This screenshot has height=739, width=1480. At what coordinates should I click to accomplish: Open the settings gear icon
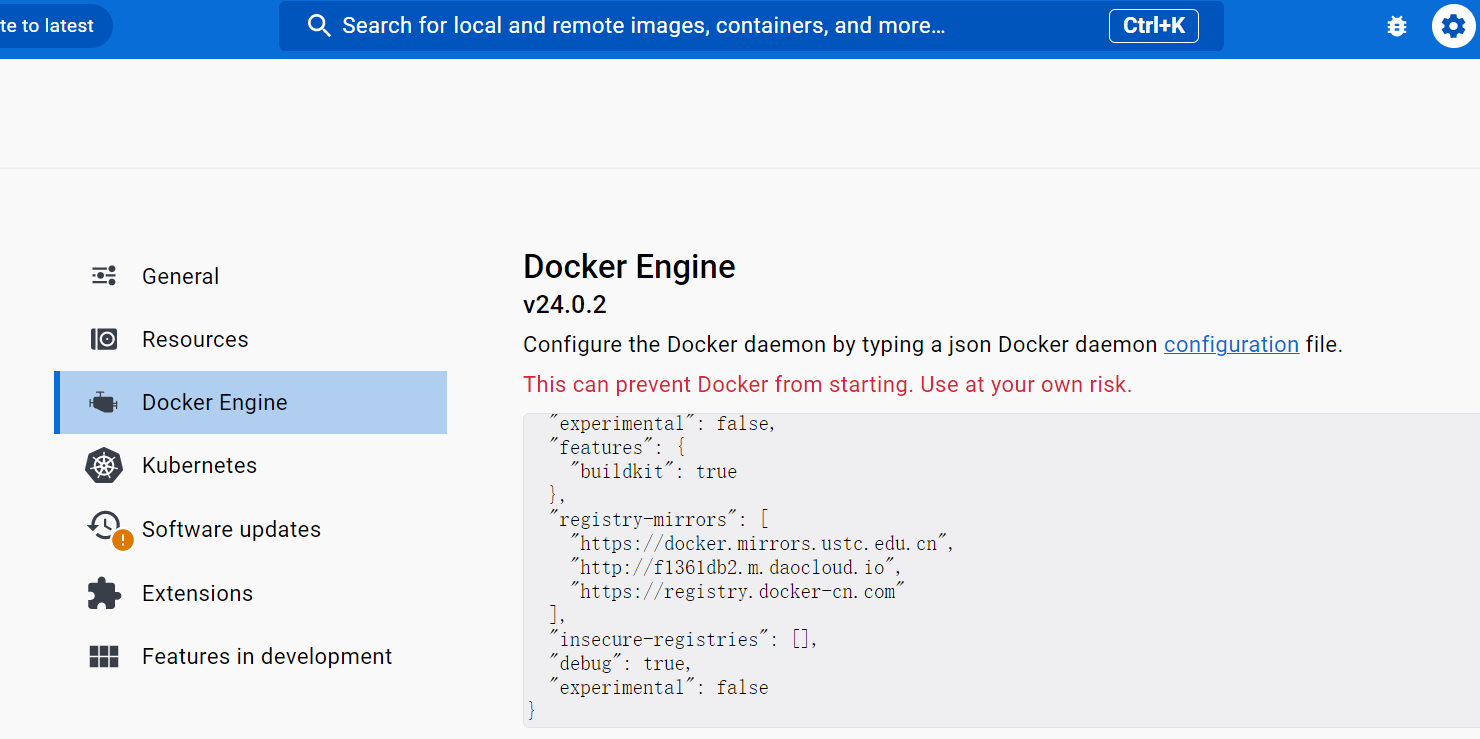point(1453,26)
